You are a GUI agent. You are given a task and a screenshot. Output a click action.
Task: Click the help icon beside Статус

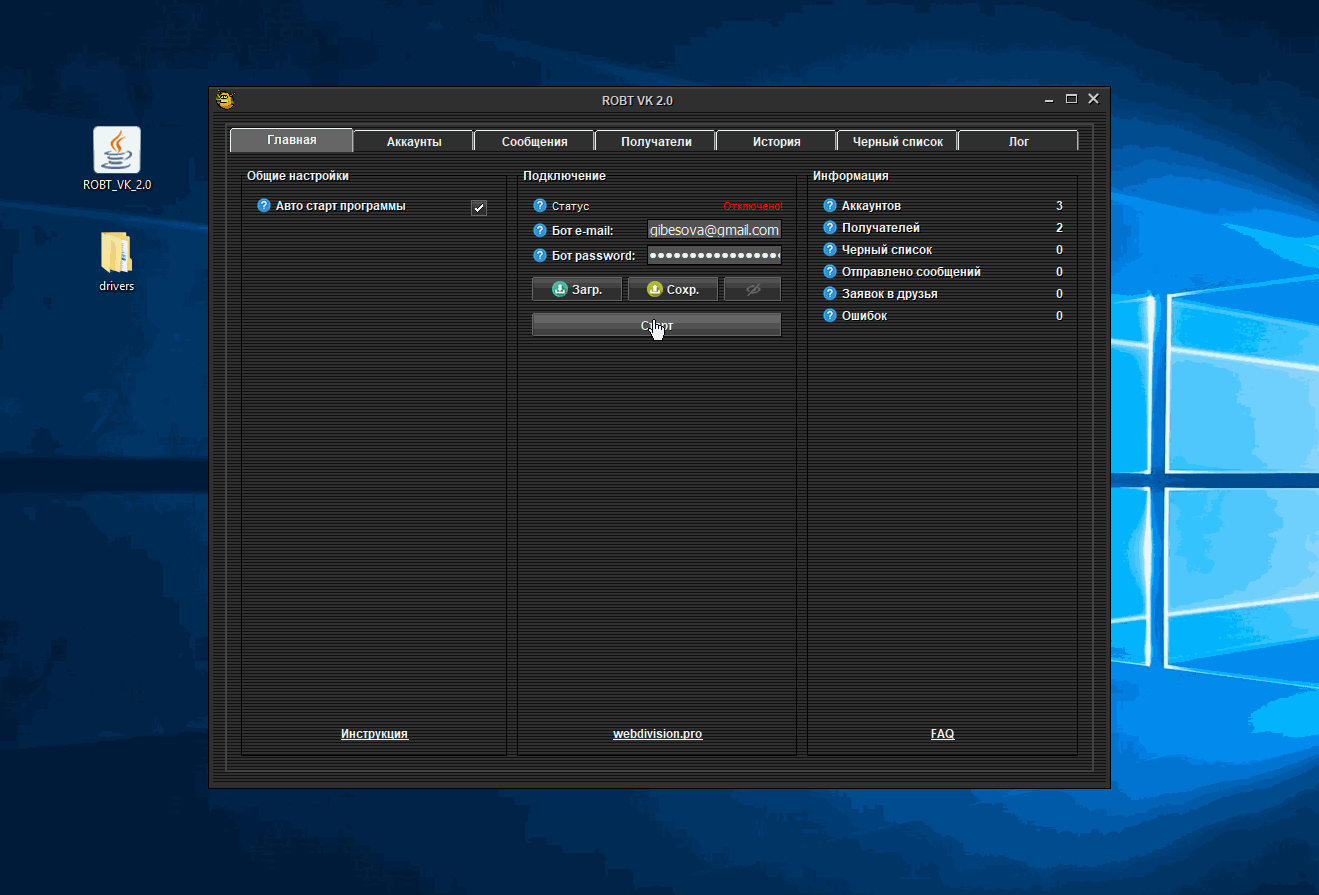click(540, 206)
